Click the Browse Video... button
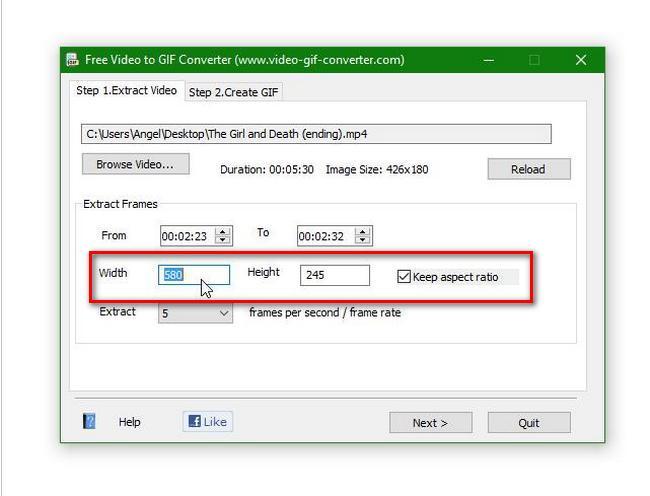 [136, 164]
